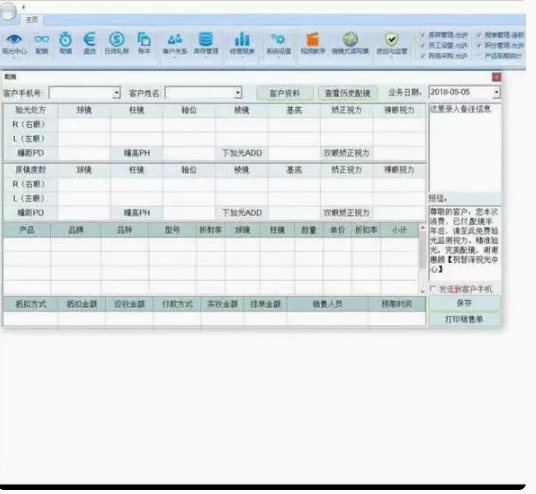Click the 保存 save button
Viewport: 536px width, 494px height.
(x=464, y=303)
